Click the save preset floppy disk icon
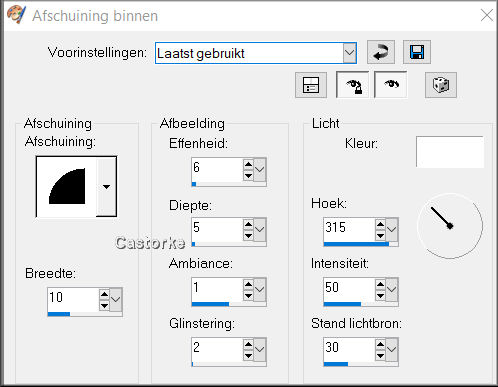 (x=417, y=52)
